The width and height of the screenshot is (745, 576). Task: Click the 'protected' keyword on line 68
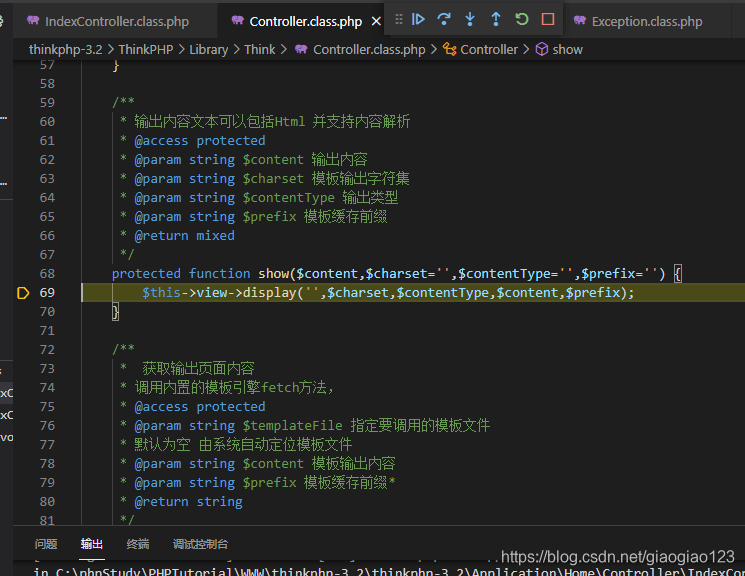146,274
